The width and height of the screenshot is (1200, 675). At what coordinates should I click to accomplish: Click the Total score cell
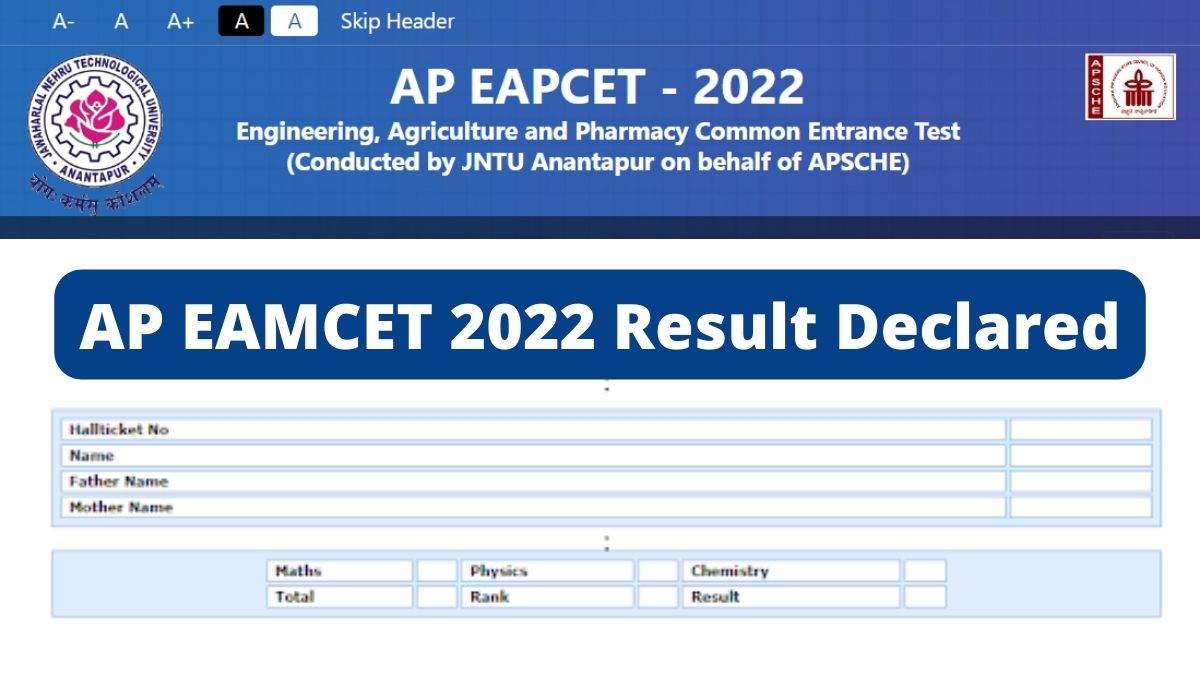point(340,597)
